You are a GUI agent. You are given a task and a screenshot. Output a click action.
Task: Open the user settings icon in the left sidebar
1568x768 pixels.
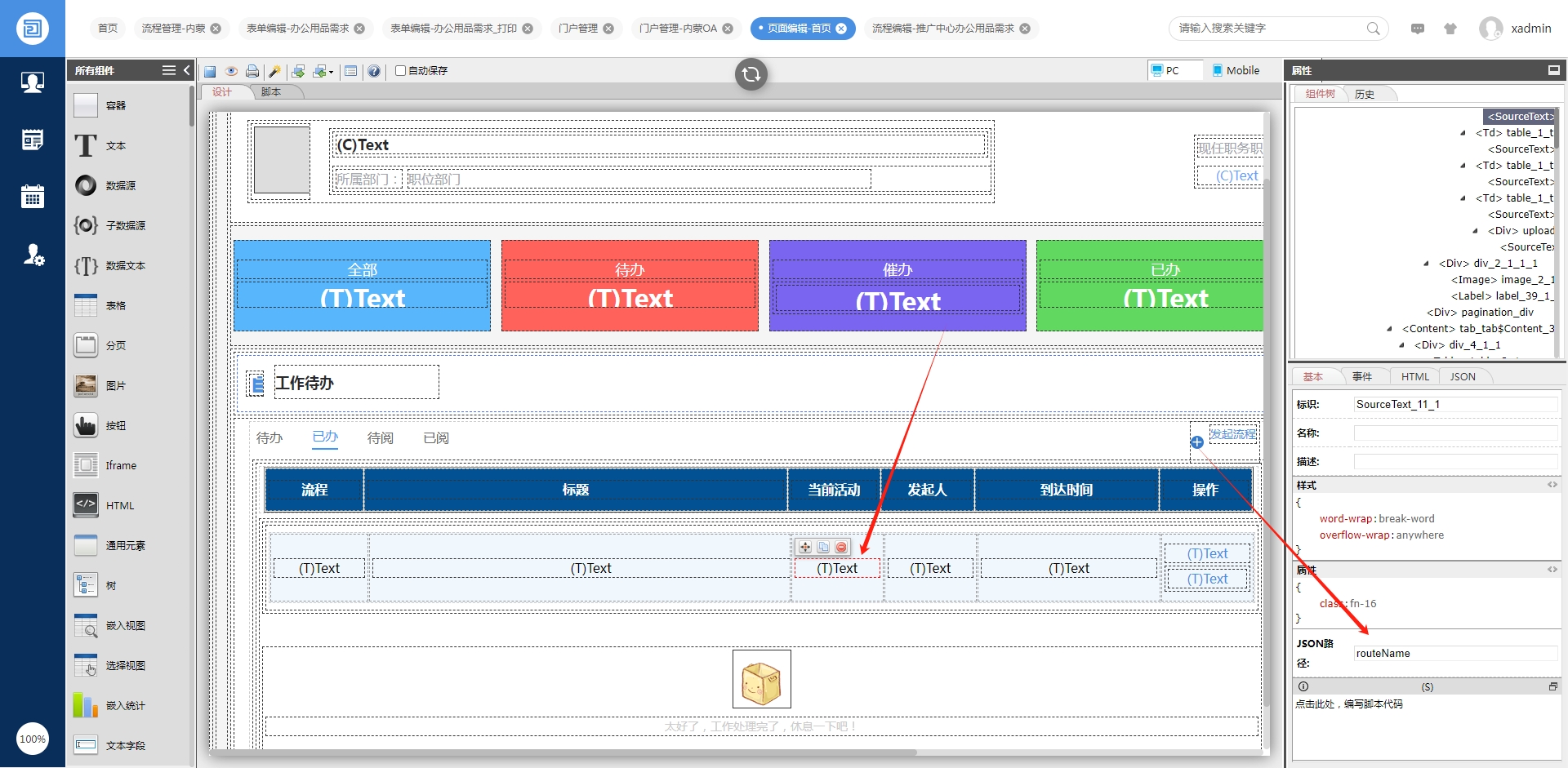click(33, 255)
